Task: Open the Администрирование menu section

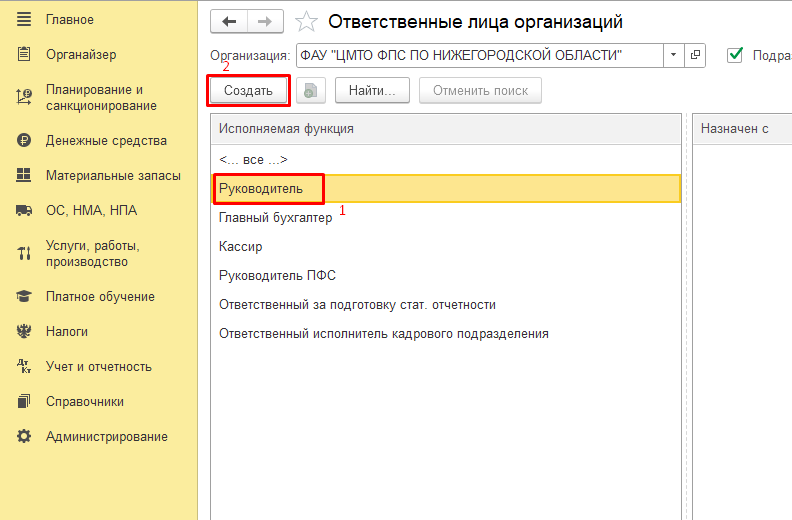Action: (107, 437)
